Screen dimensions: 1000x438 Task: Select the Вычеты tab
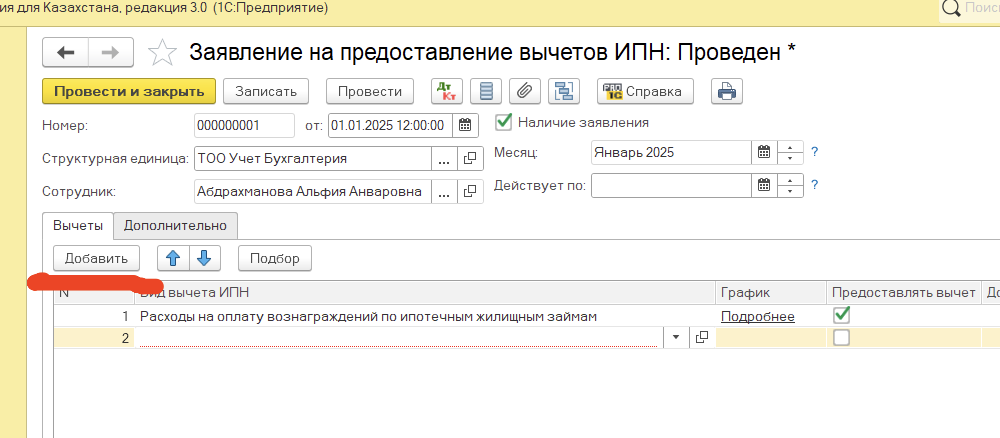[78, 225]
